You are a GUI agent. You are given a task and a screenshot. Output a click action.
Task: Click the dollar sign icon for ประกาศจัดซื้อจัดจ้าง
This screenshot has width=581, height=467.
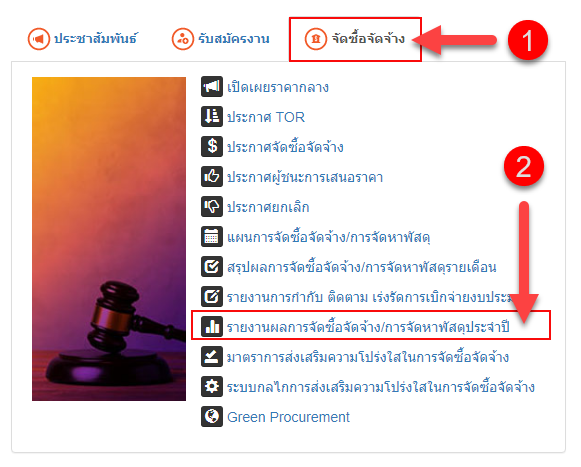click(212, 146)
